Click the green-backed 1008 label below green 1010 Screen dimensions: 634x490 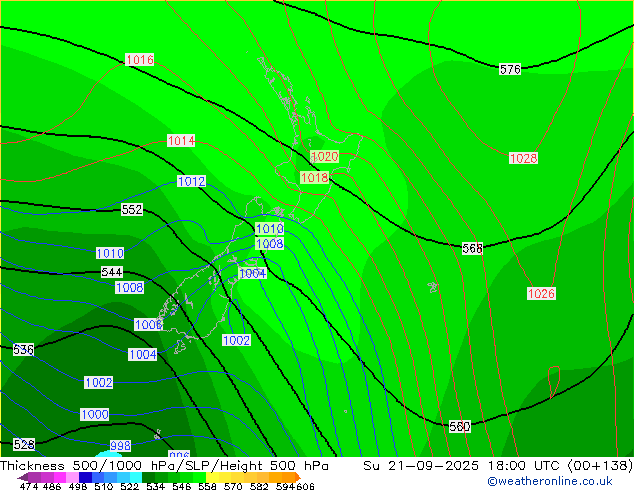[x=270, y=243]
